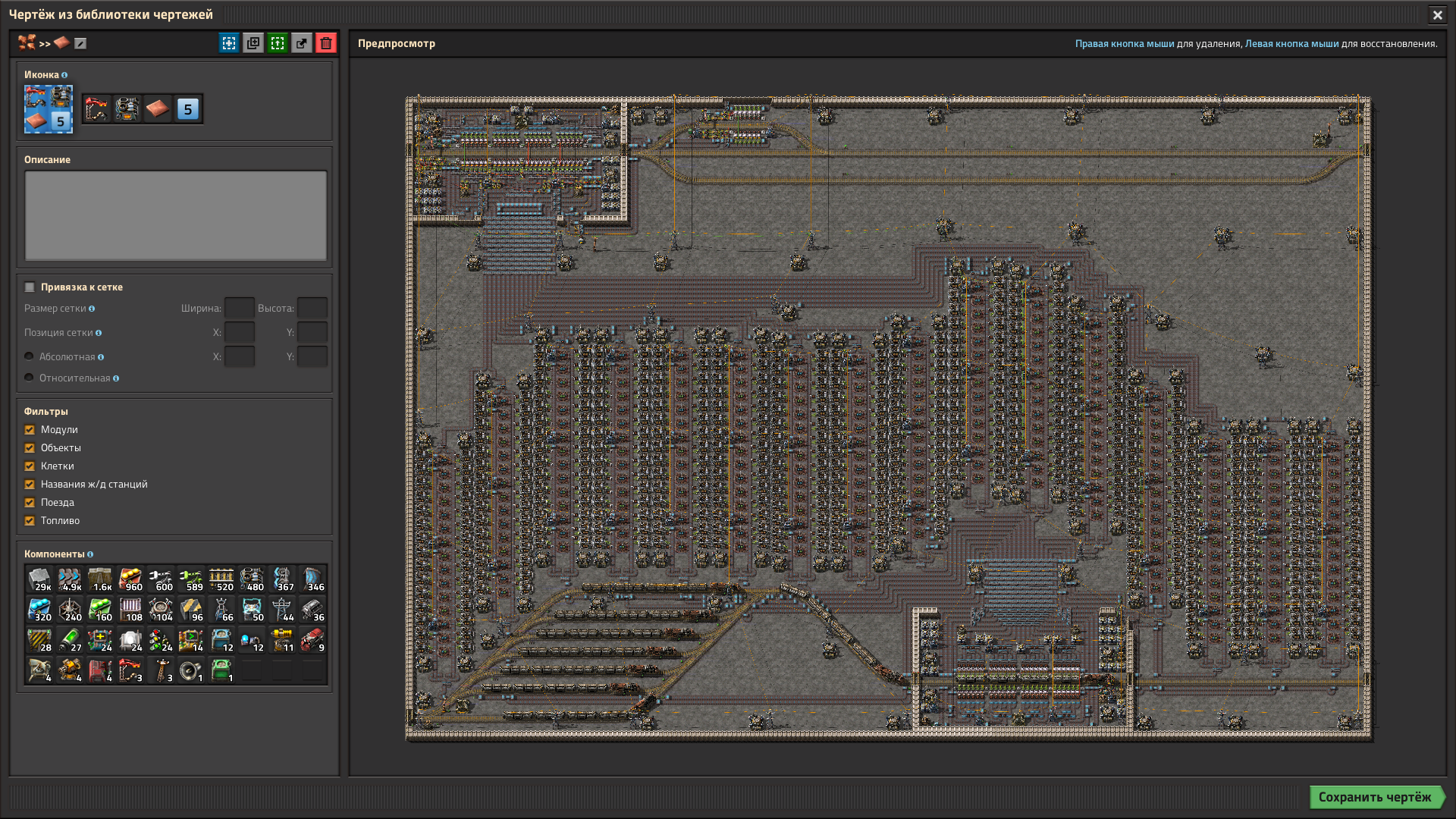Click the programmable speaker component
Viewport: 1456px width, 819px height.
point(191,670)
